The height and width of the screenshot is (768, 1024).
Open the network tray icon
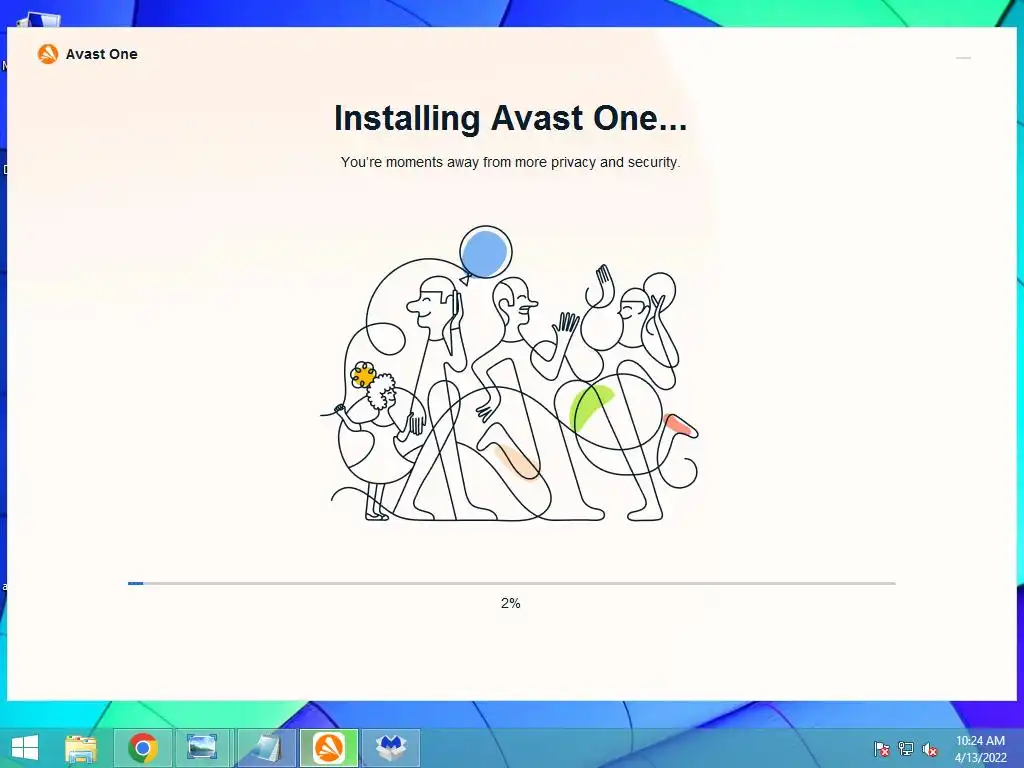(x=906, y=749)
